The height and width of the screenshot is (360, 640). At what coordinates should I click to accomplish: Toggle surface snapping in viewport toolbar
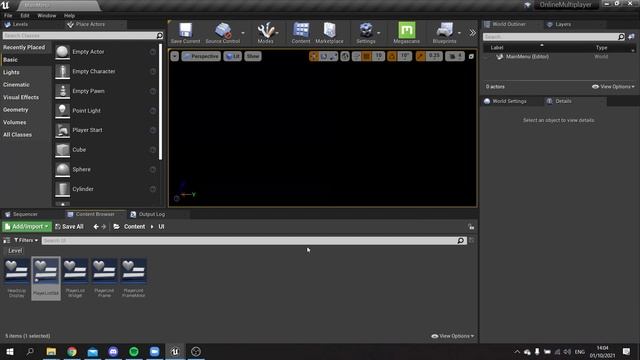[356, 56]
